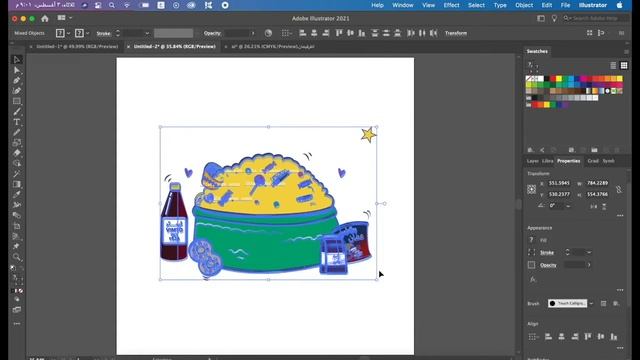Screen dimensions: 640x360
Task: Select the Direct Selection tool
Action: click(17, 70)
